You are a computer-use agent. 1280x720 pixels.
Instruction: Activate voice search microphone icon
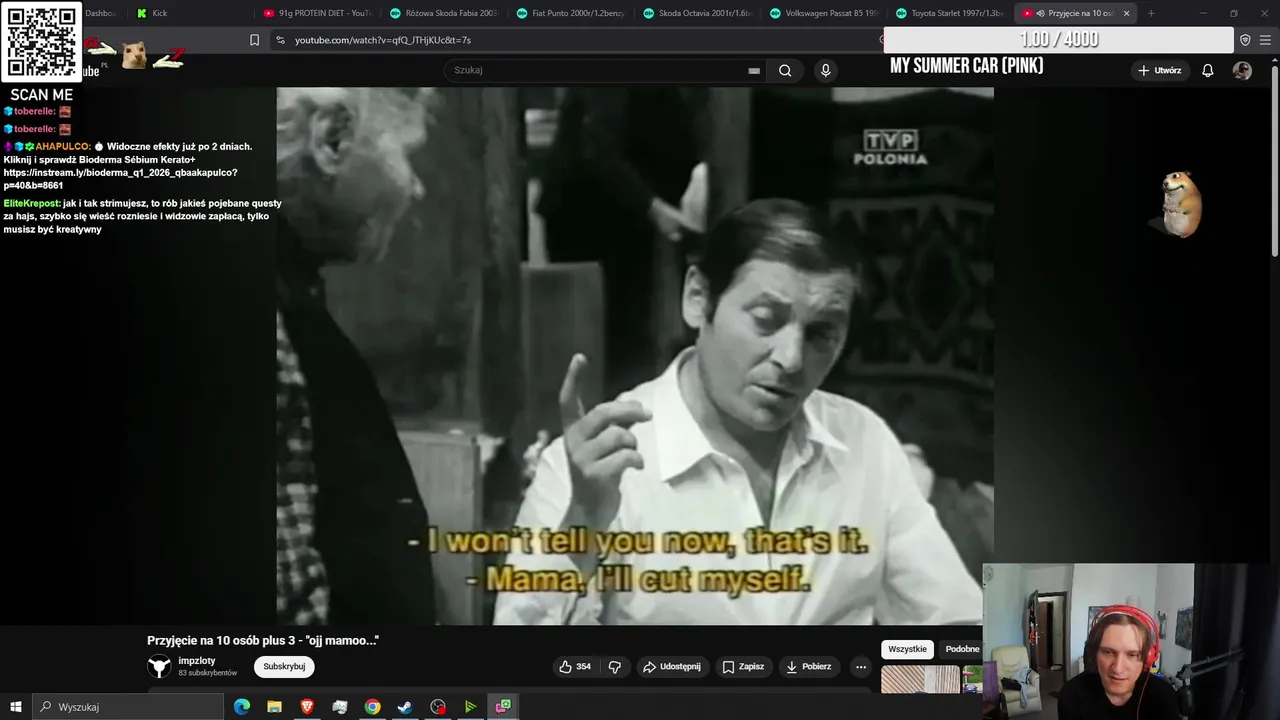825,70
